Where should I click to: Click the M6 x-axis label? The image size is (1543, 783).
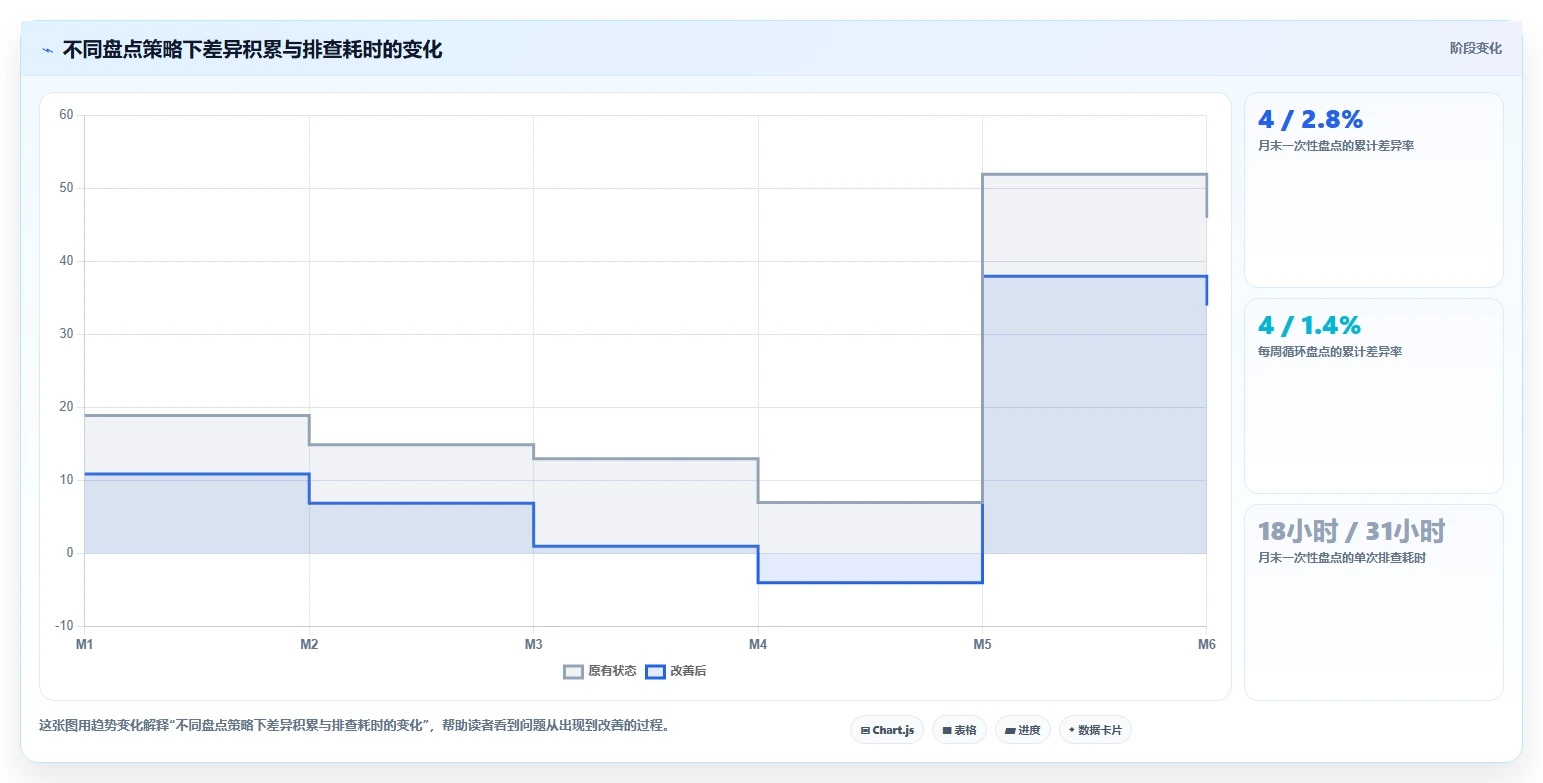(x=1206, y=645)
